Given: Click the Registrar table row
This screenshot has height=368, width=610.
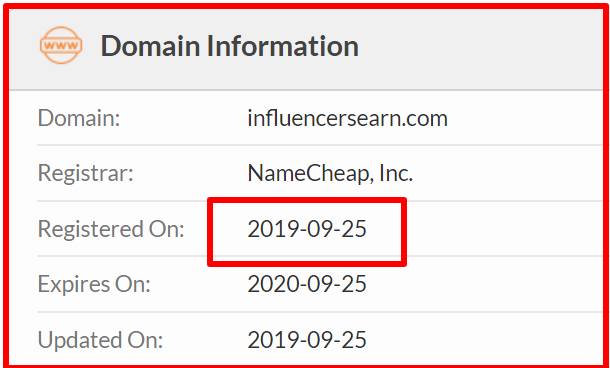Looking at the screenshot, I should pos(320,173).
